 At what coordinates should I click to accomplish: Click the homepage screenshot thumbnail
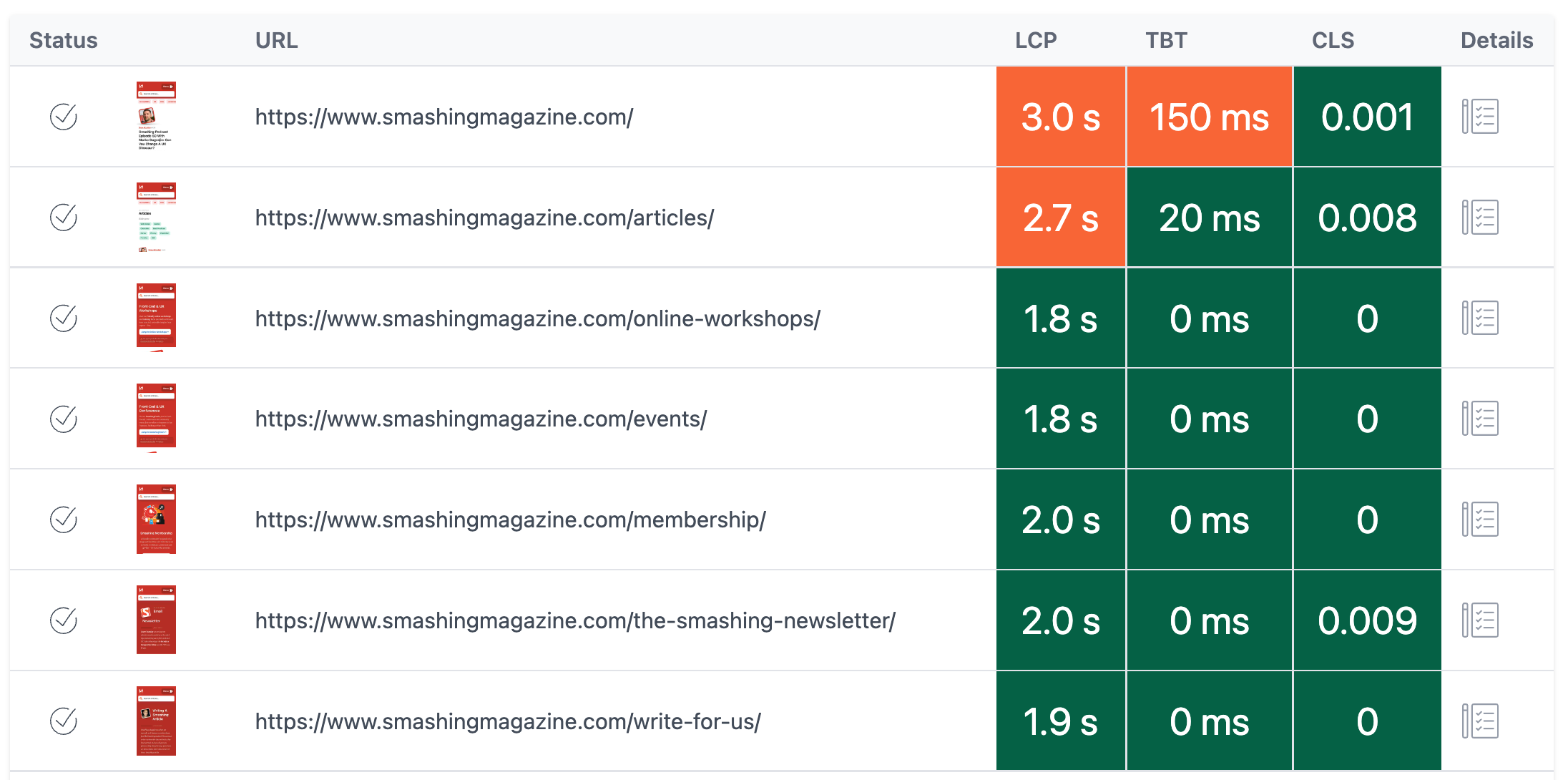[x=155, y=116]
